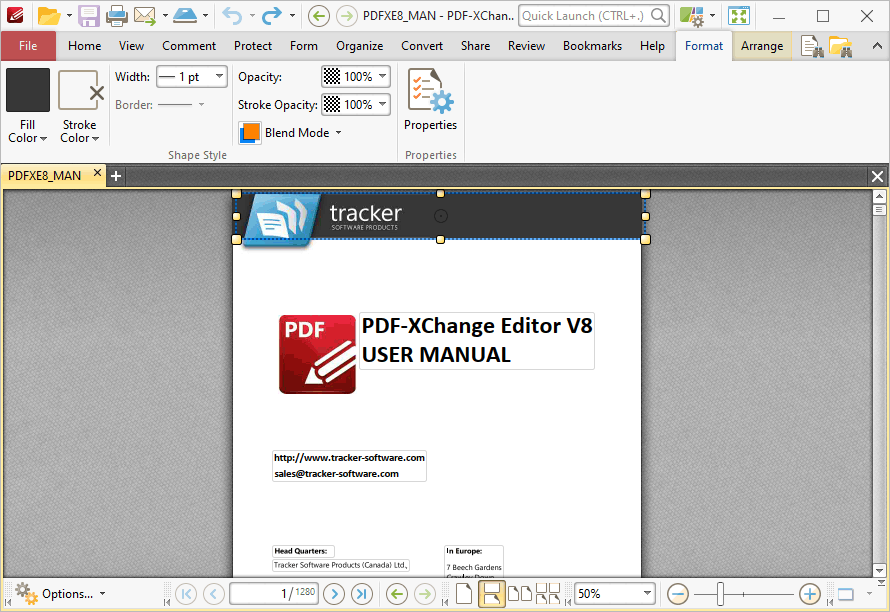The image size is (890, 612).
Task: Click the vertical scrollbar down arrow
Action: pos(879,571)
